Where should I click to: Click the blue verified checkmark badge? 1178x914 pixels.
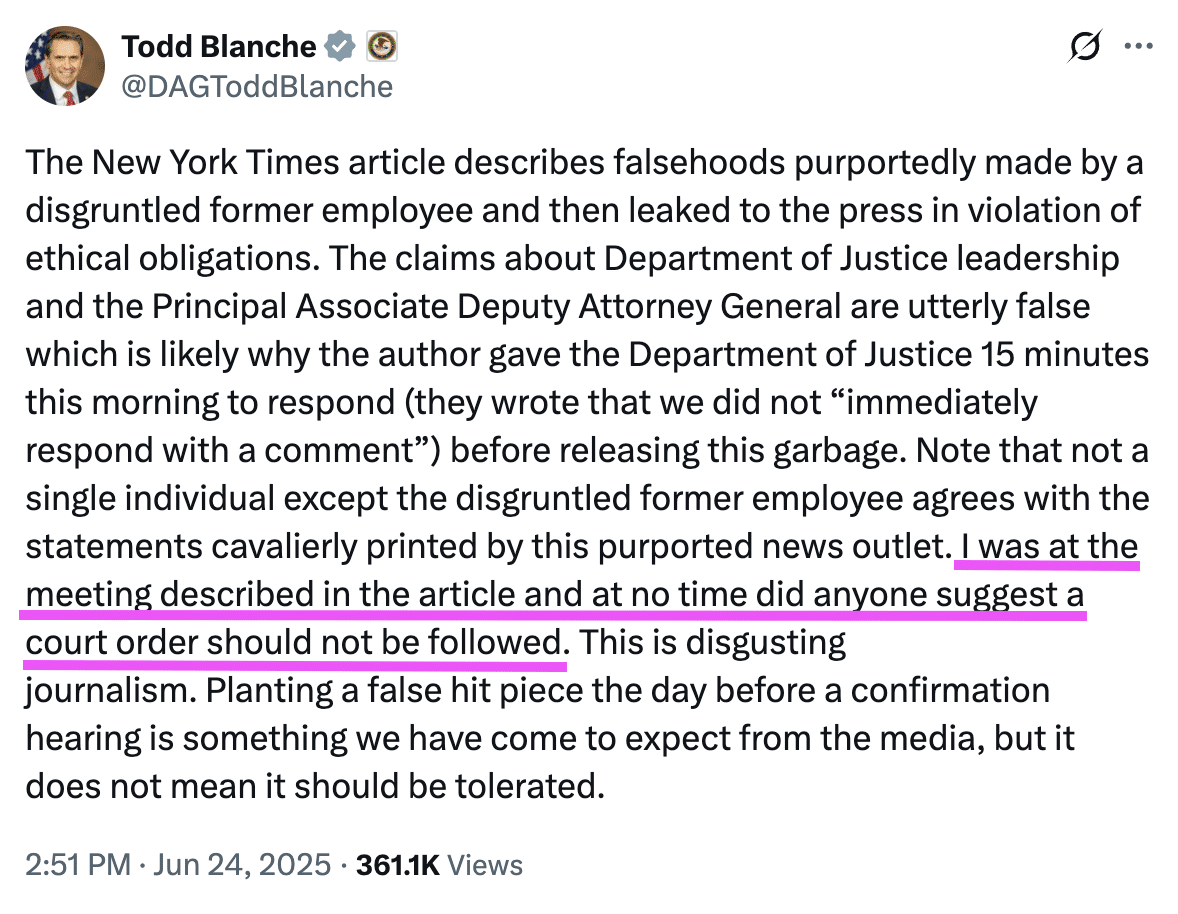click(340, 47)
